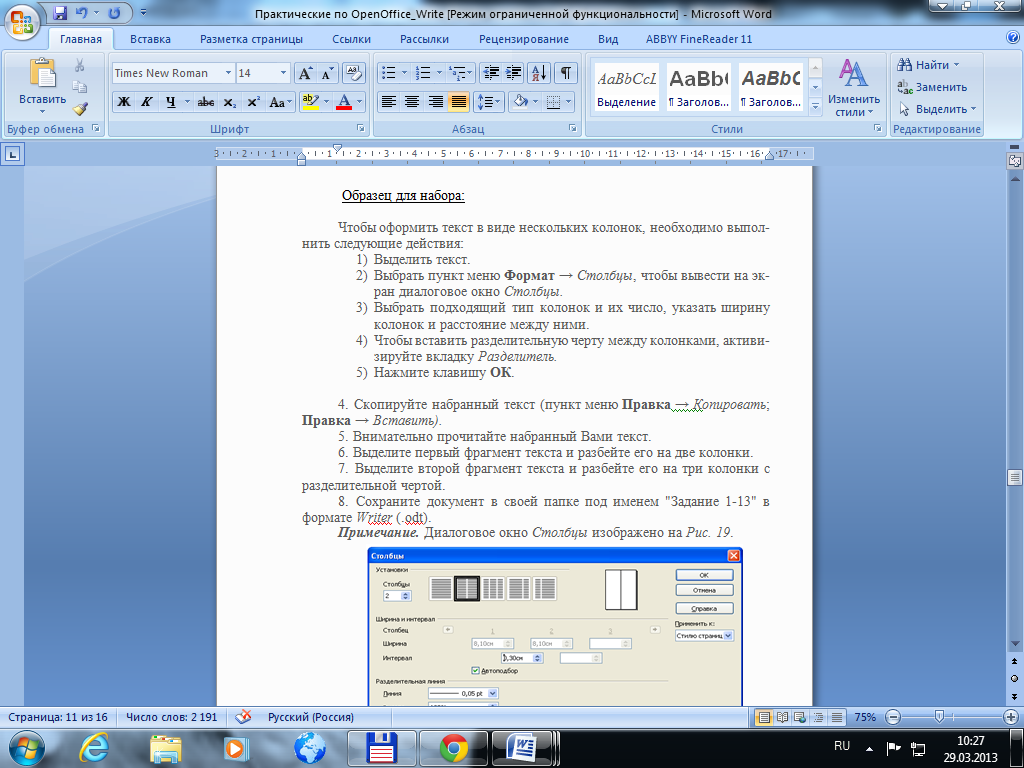Click the Copy icon in clipboard group
The width and height of the screenshot is (1024, 768).
(x=80, y=87)
